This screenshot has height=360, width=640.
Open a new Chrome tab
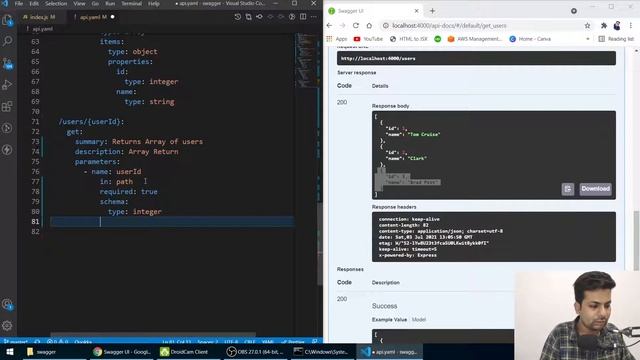coord(432,11)
